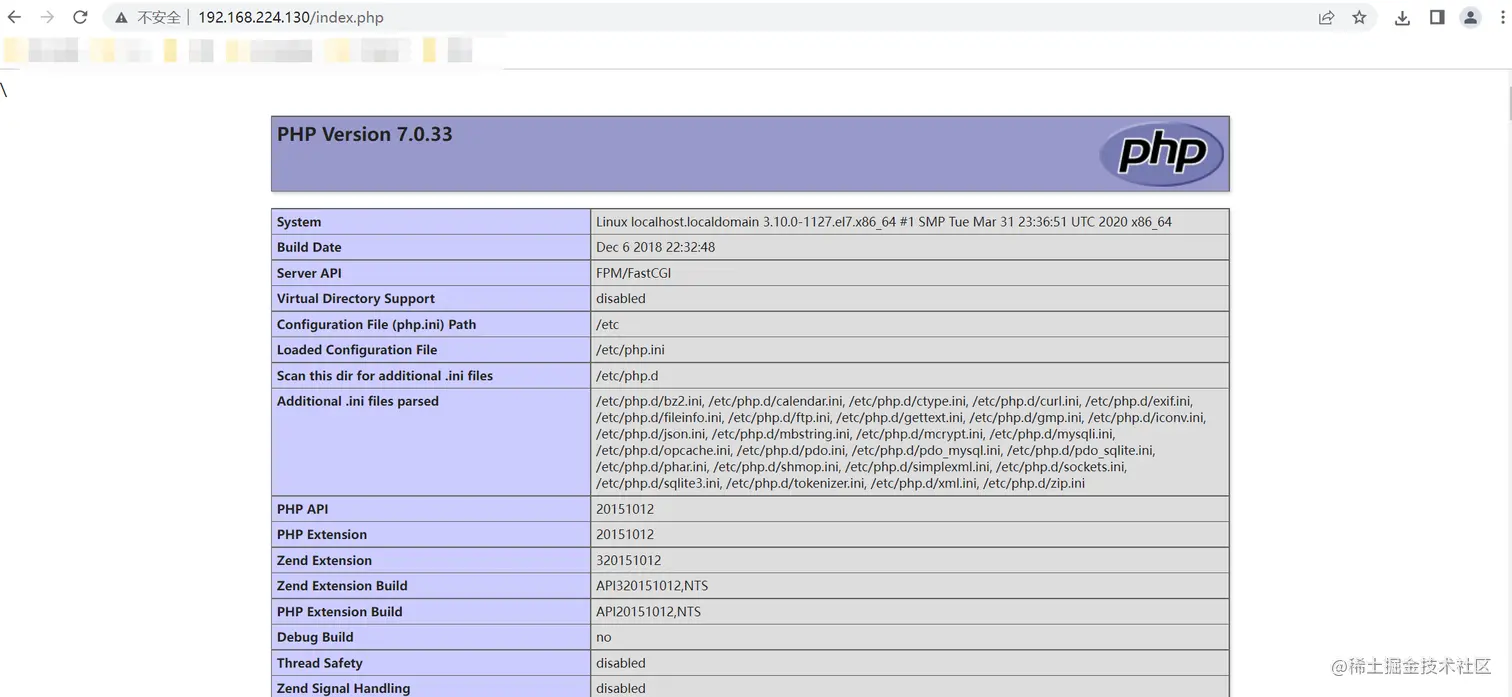Reload the page with the refresh icon
This screenshot has width=1512, height=697.
(x=79, y=17)
